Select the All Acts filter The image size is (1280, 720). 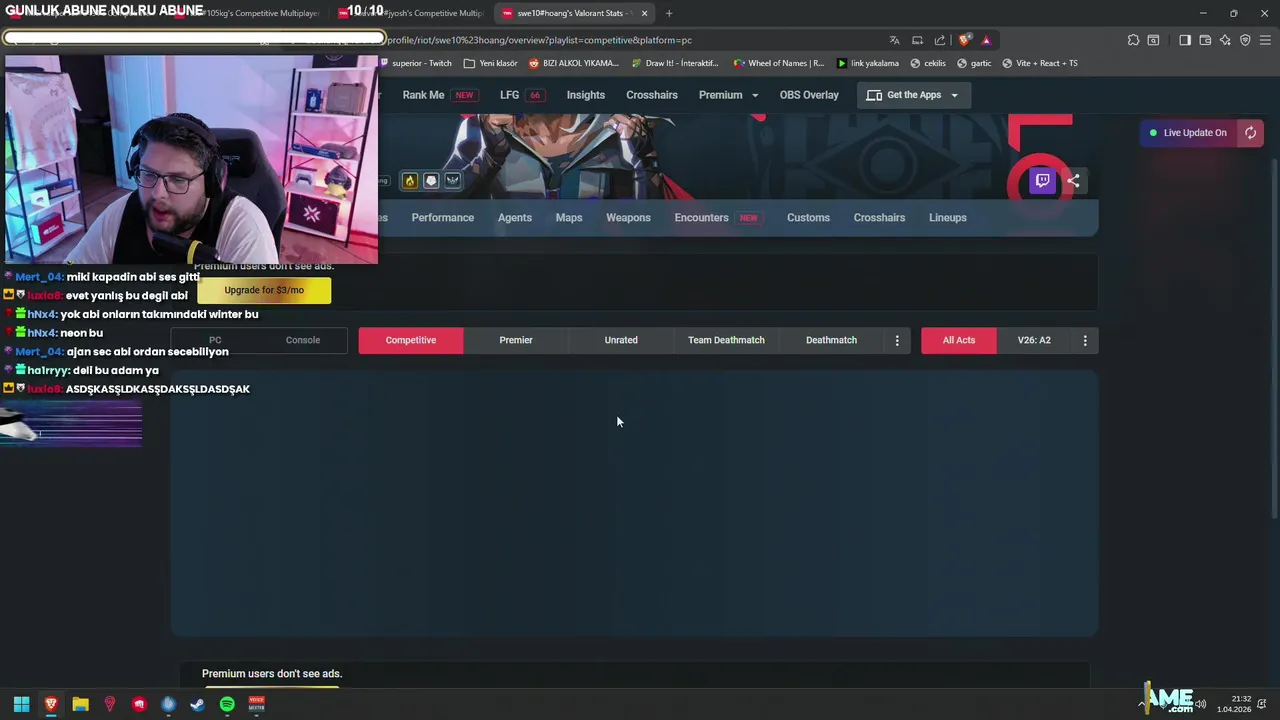coord(959,340)
